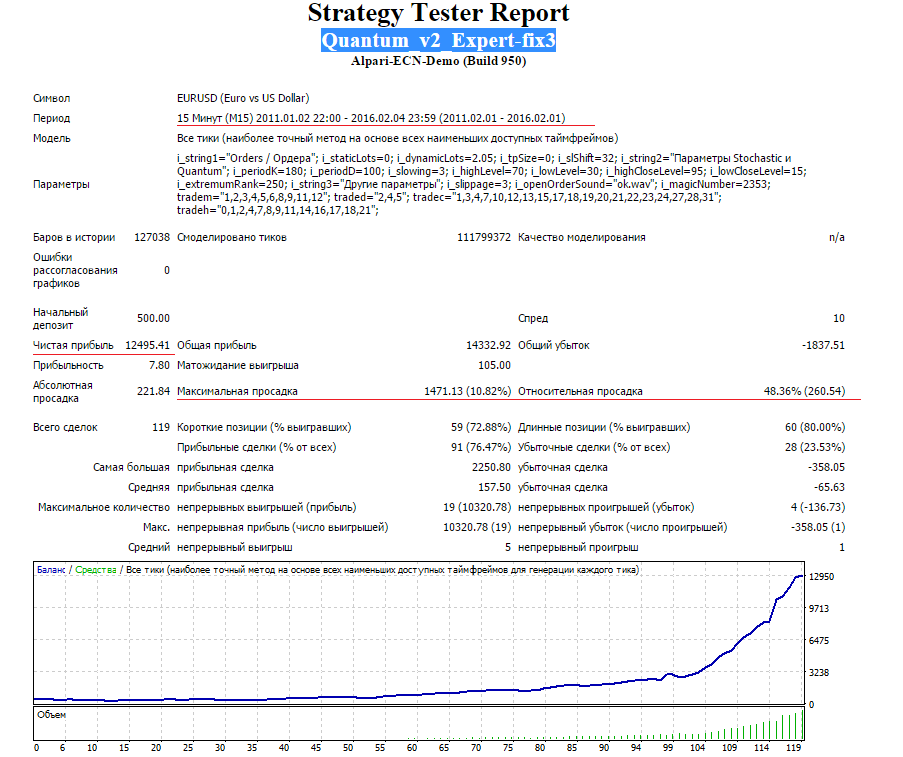
Task: Click the 'непрерывная прибыль (число выигрышей)' label
Action: 282,527
